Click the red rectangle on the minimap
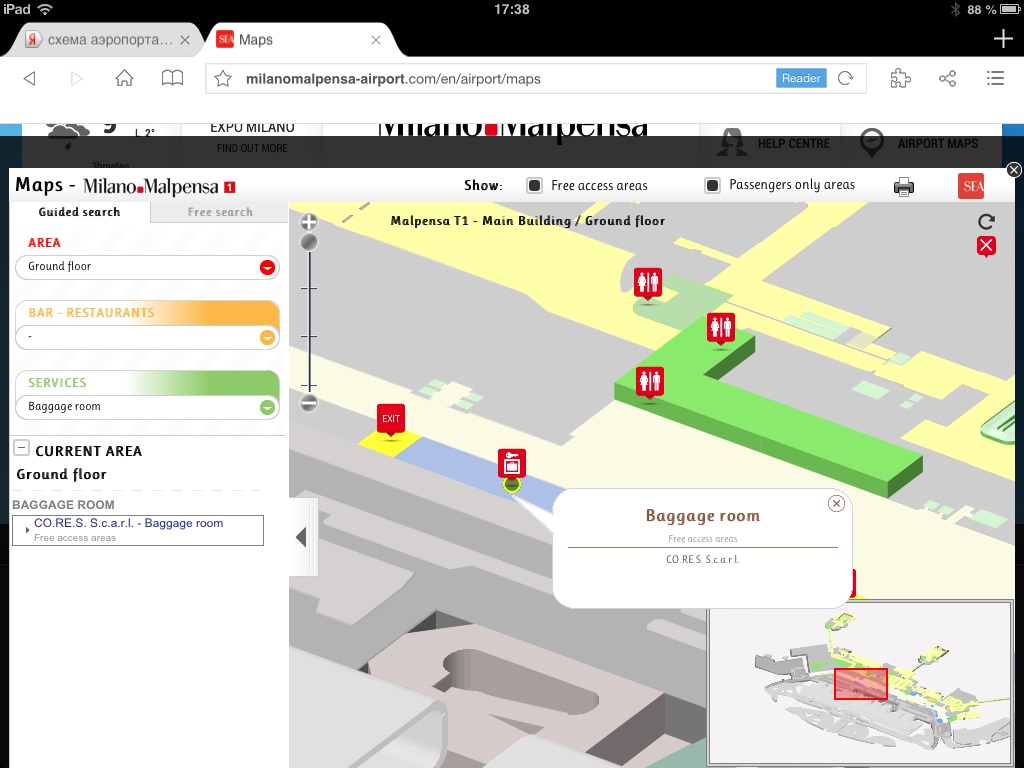This screenshot has width=1024, height=768. tap(860, 684)
